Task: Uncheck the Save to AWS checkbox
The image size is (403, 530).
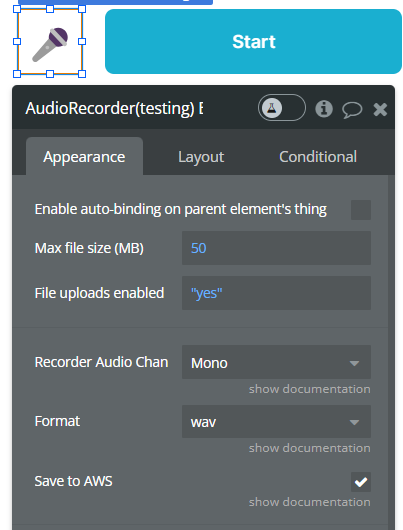Action: coord(361,482)
